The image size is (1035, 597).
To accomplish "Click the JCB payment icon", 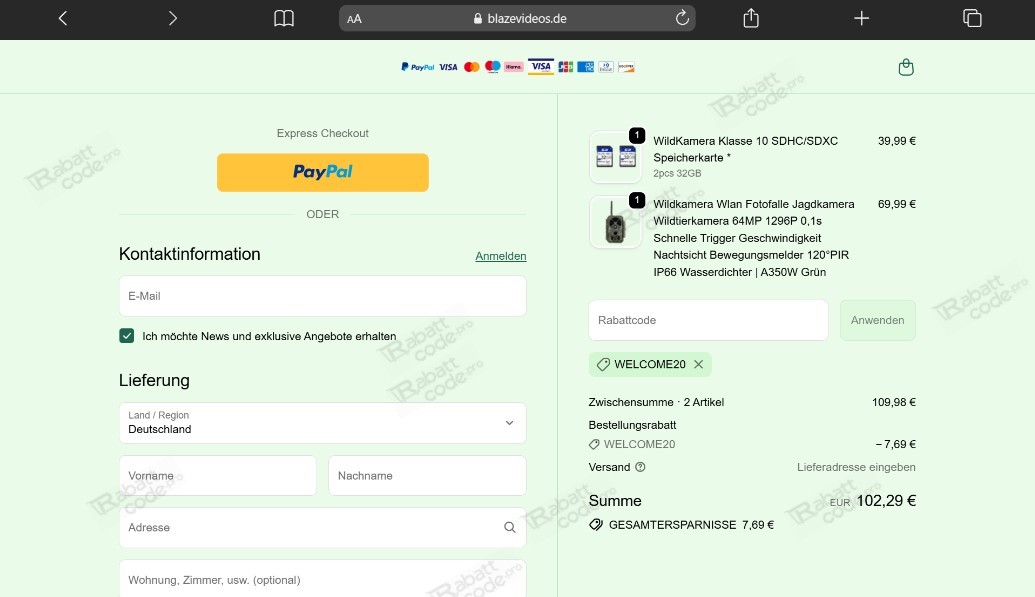I will coord(565,66).
